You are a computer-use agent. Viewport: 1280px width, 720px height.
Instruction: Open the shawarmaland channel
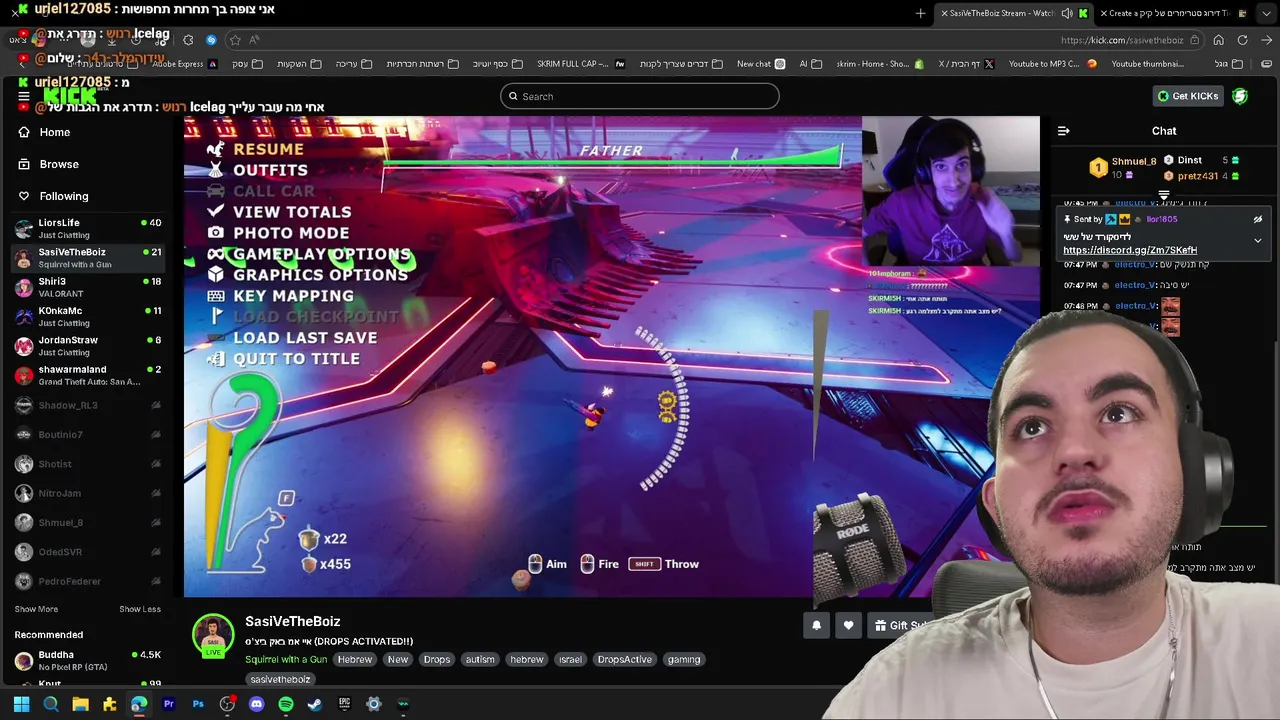click(x=88, y=375)
